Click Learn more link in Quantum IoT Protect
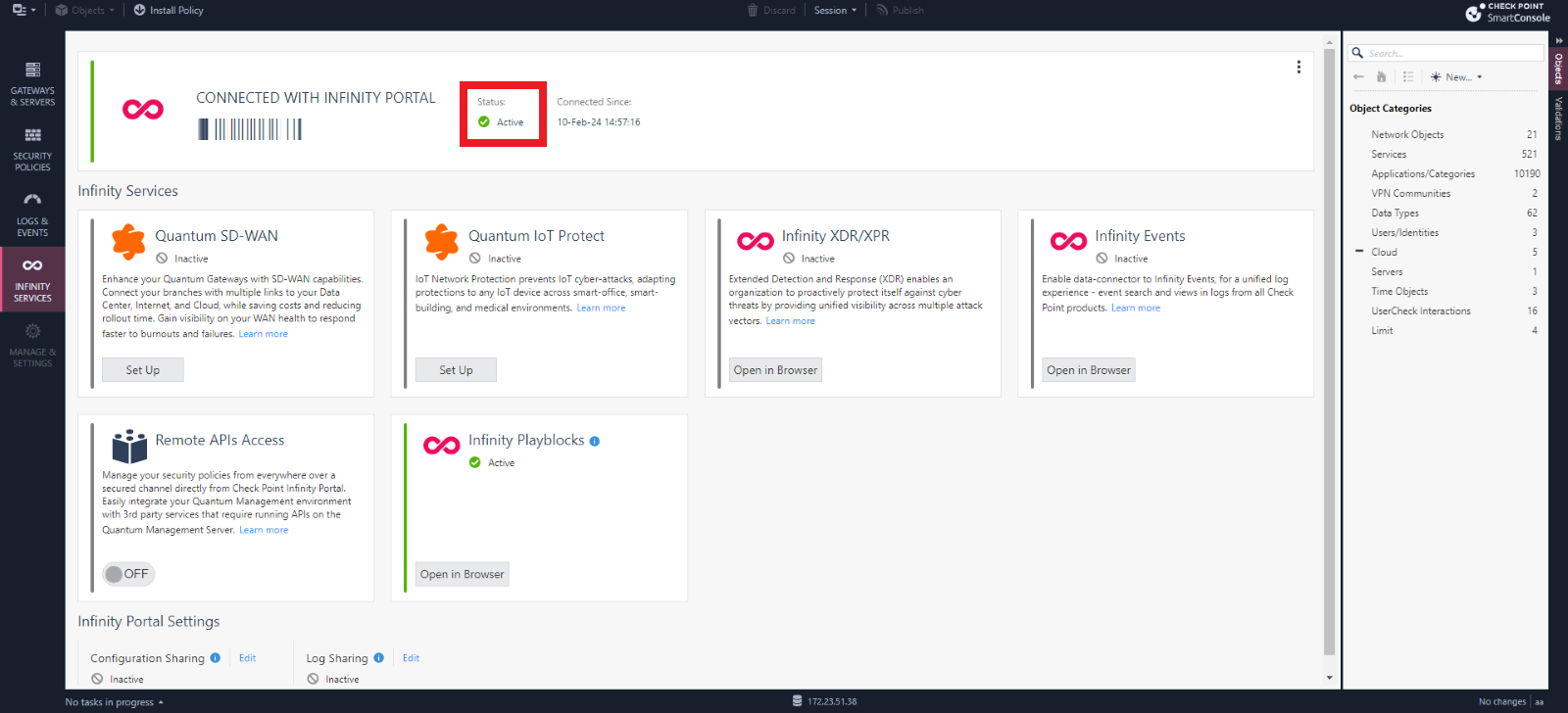 [x=601, y=308]
